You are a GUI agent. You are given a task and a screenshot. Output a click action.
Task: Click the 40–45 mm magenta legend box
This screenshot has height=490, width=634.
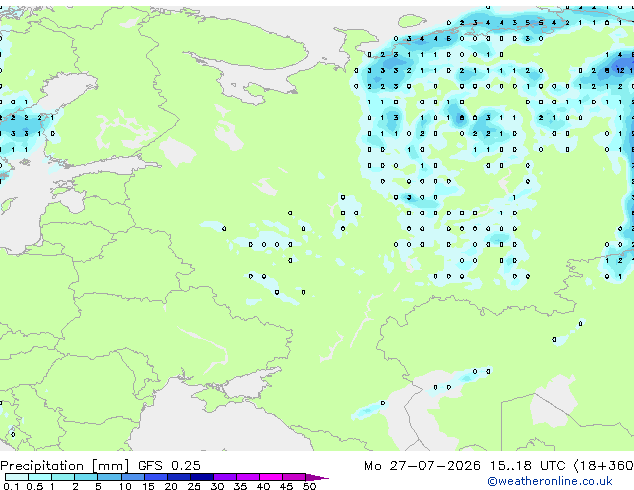coord(271,477)
